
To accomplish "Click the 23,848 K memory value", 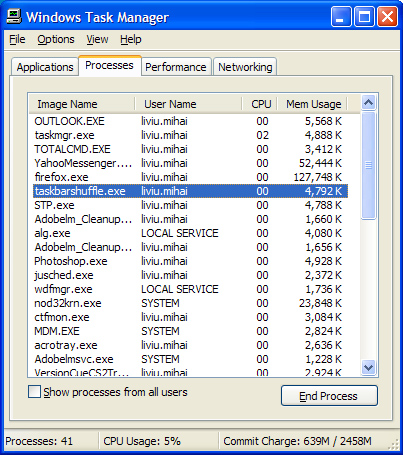I will point(320,303).
